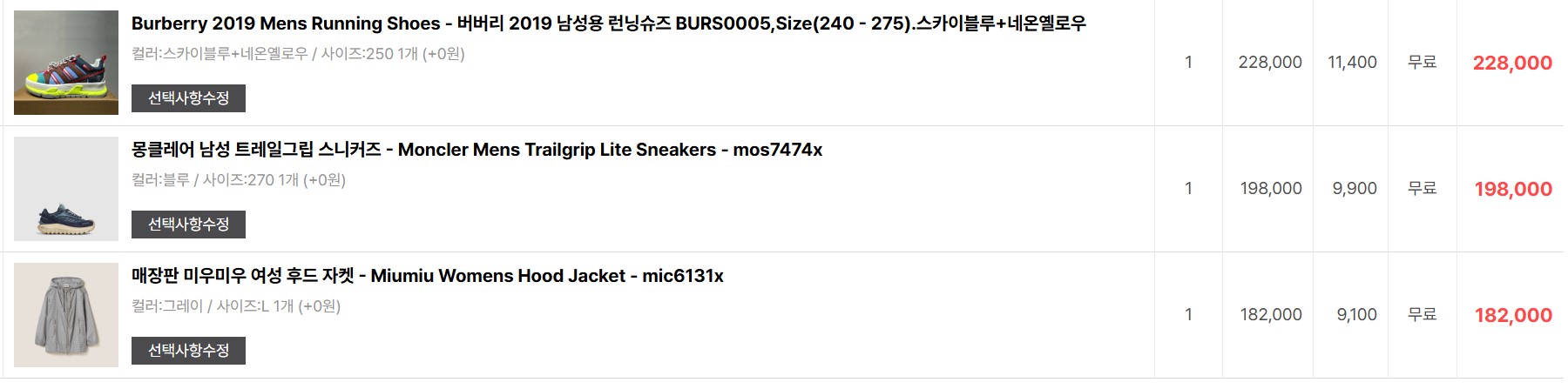Screen dimensions: 1568x389
Task: Open the Burberry 2019 Mens Running Shoes title
Action: [608, 23]
